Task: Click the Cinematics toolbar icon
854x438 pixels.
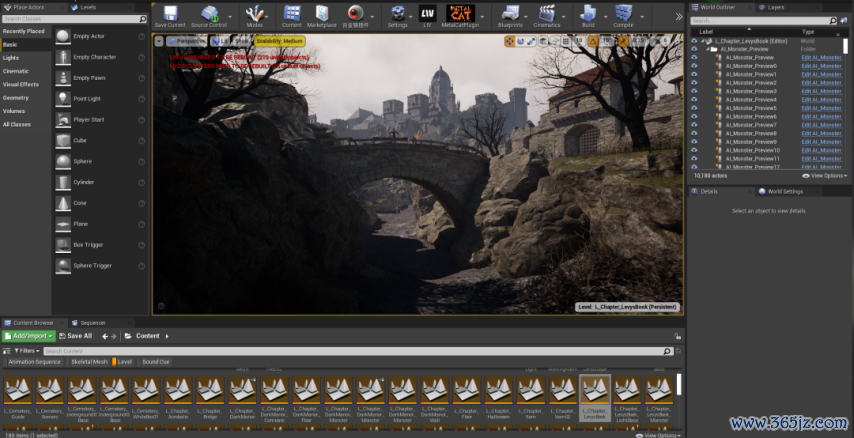Action: (547, 16)
